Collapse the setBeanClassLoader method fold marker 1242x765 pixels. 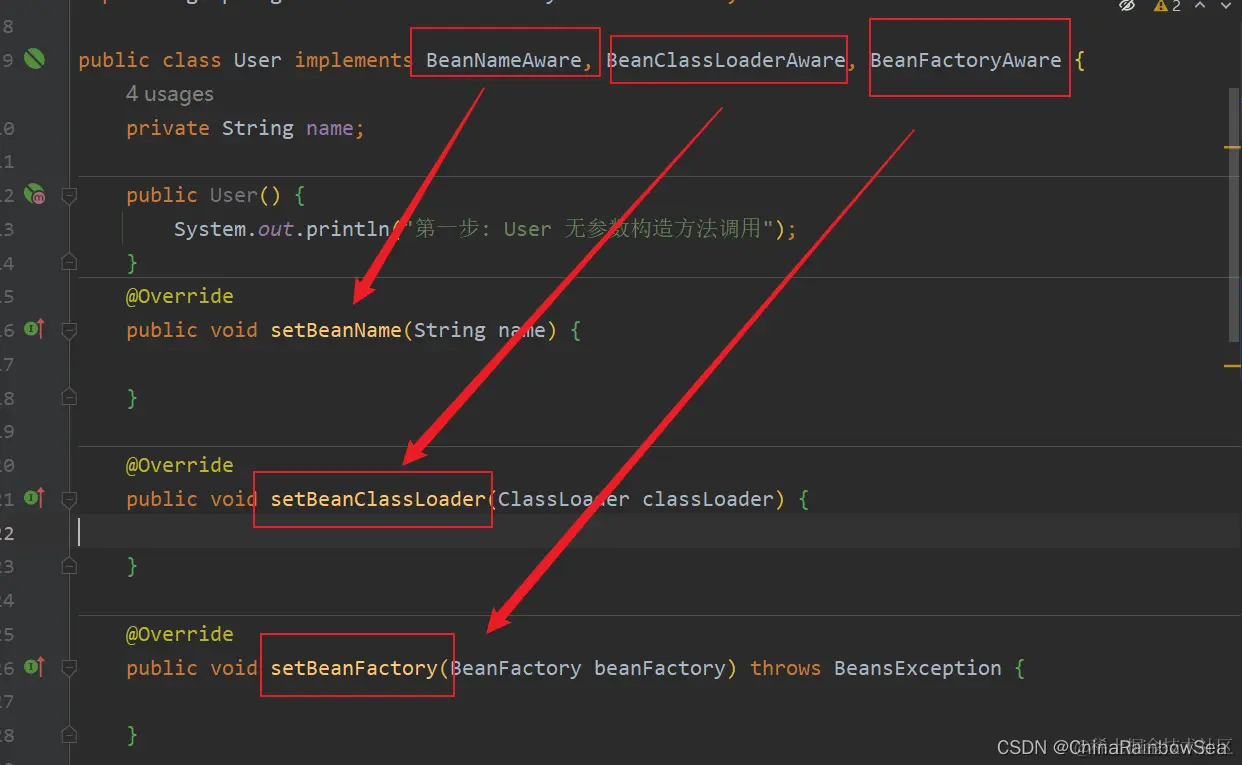(x=69, y=499)
